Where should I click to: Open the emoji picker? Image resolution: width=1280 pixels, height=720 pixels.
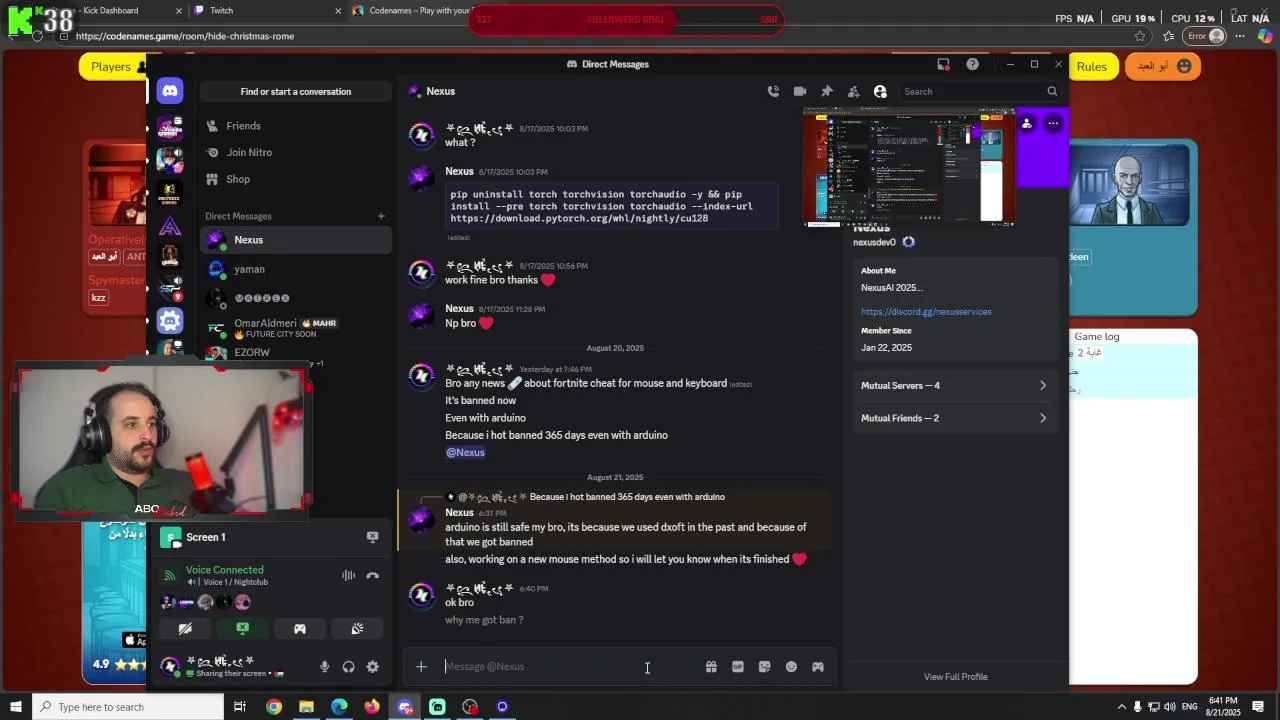pyautogui.click(x=791, y=667)
